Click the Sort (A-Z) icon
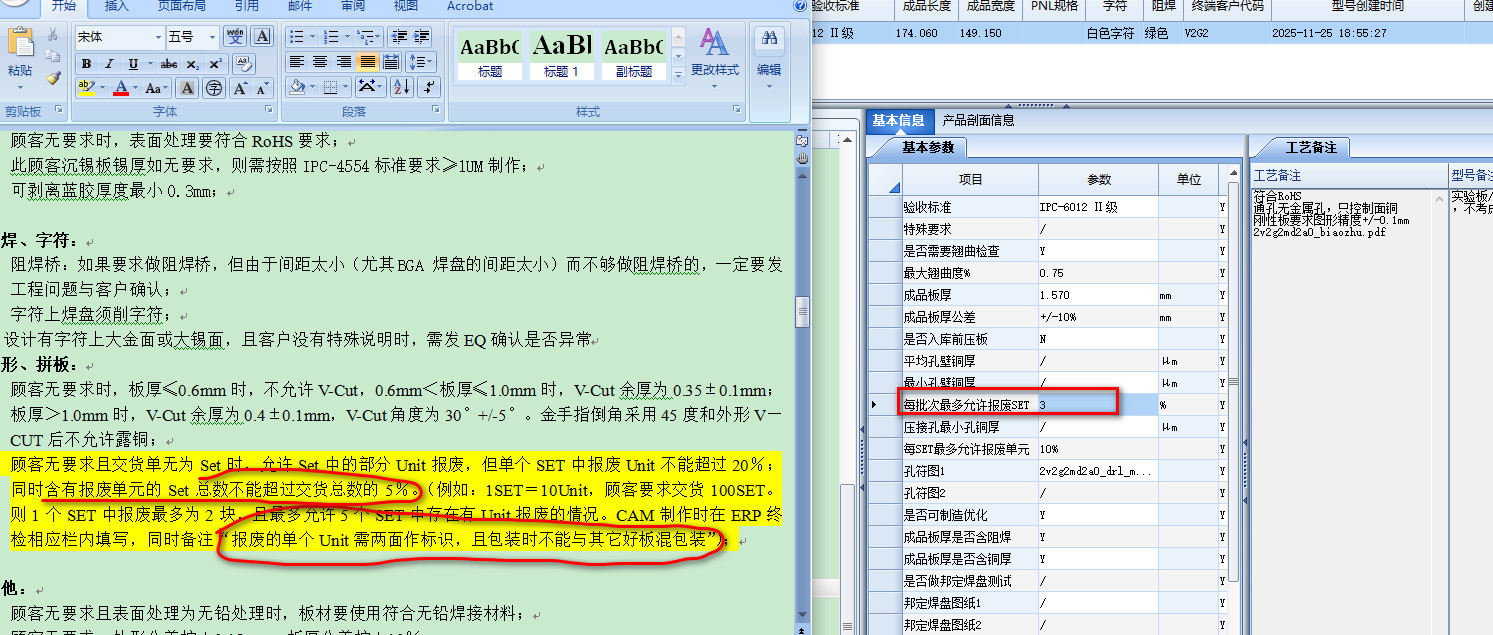Screen dimensions: 1493x635 pyautogui.click(x=403, y=87)
